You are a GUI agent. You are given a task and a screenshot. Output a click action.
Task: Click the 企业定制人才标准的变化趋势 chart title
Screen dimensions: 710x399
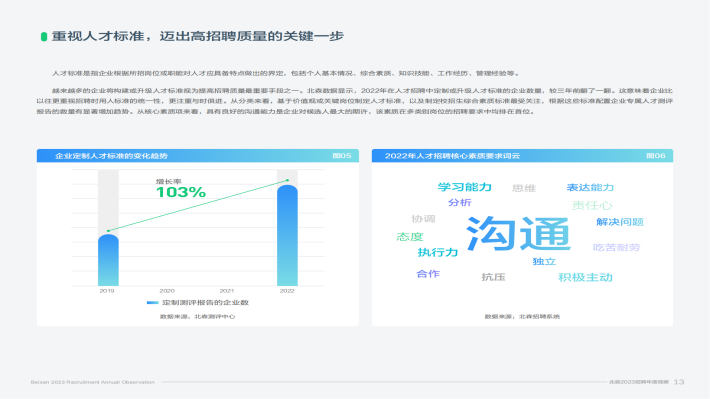pyautogui.click(x=111, y=156)
